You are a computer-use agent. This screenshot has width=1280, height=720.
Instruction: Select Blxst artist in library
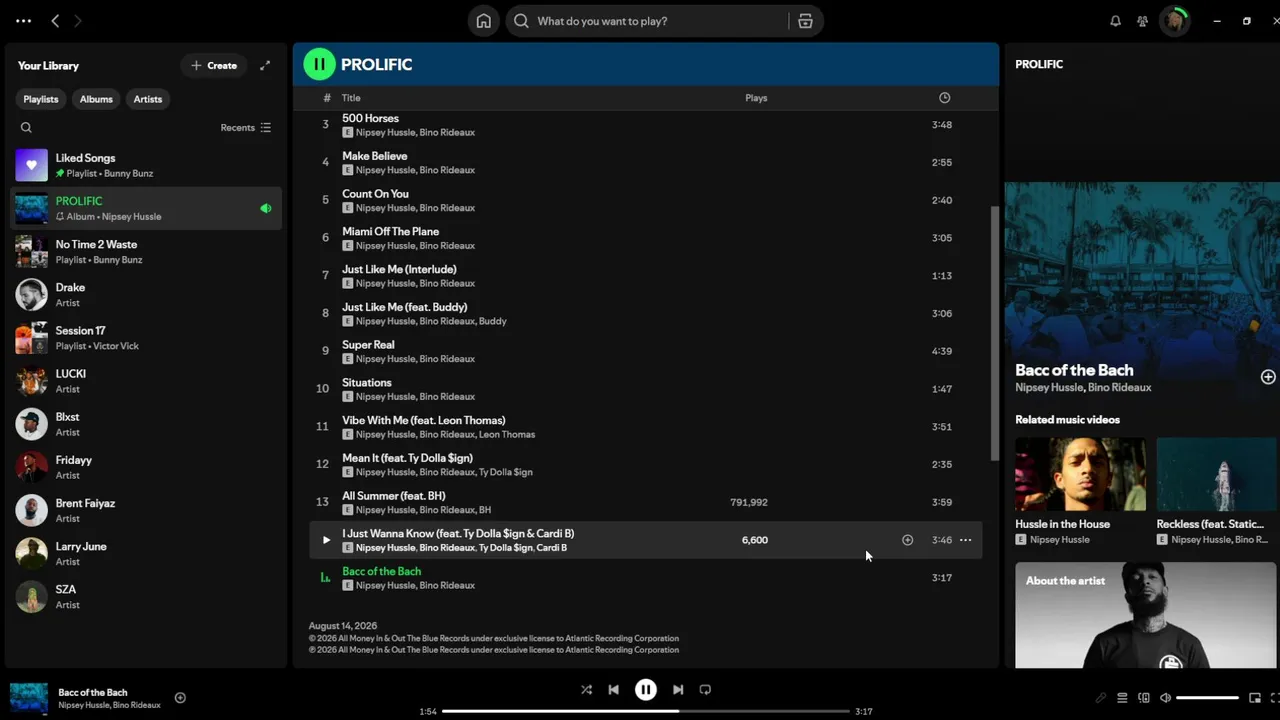[146, 424]
